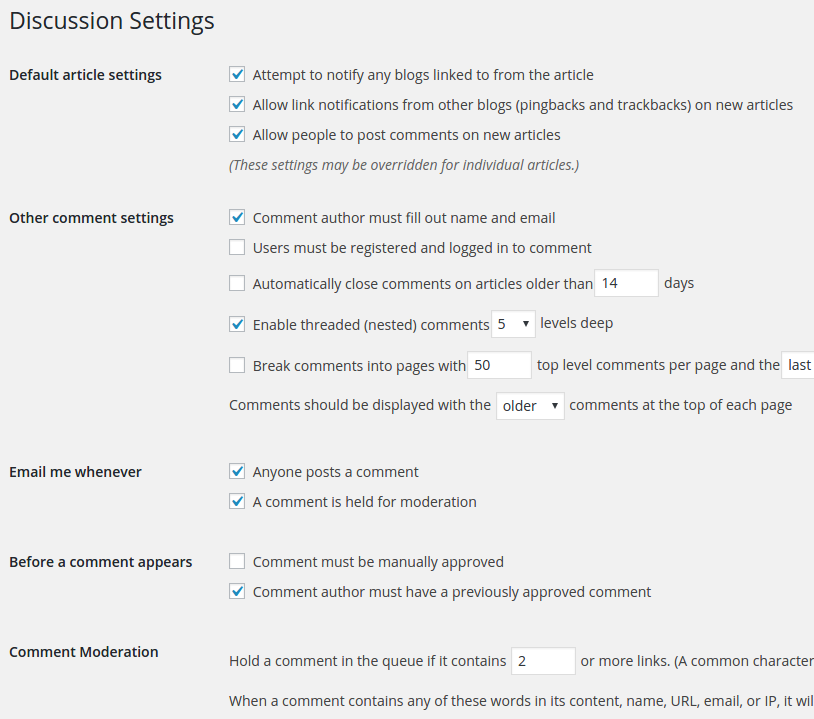The height and width of the screenshot is (719, 814).
Task: Open the 'older' comments display order dropdown
Action: 530,406
